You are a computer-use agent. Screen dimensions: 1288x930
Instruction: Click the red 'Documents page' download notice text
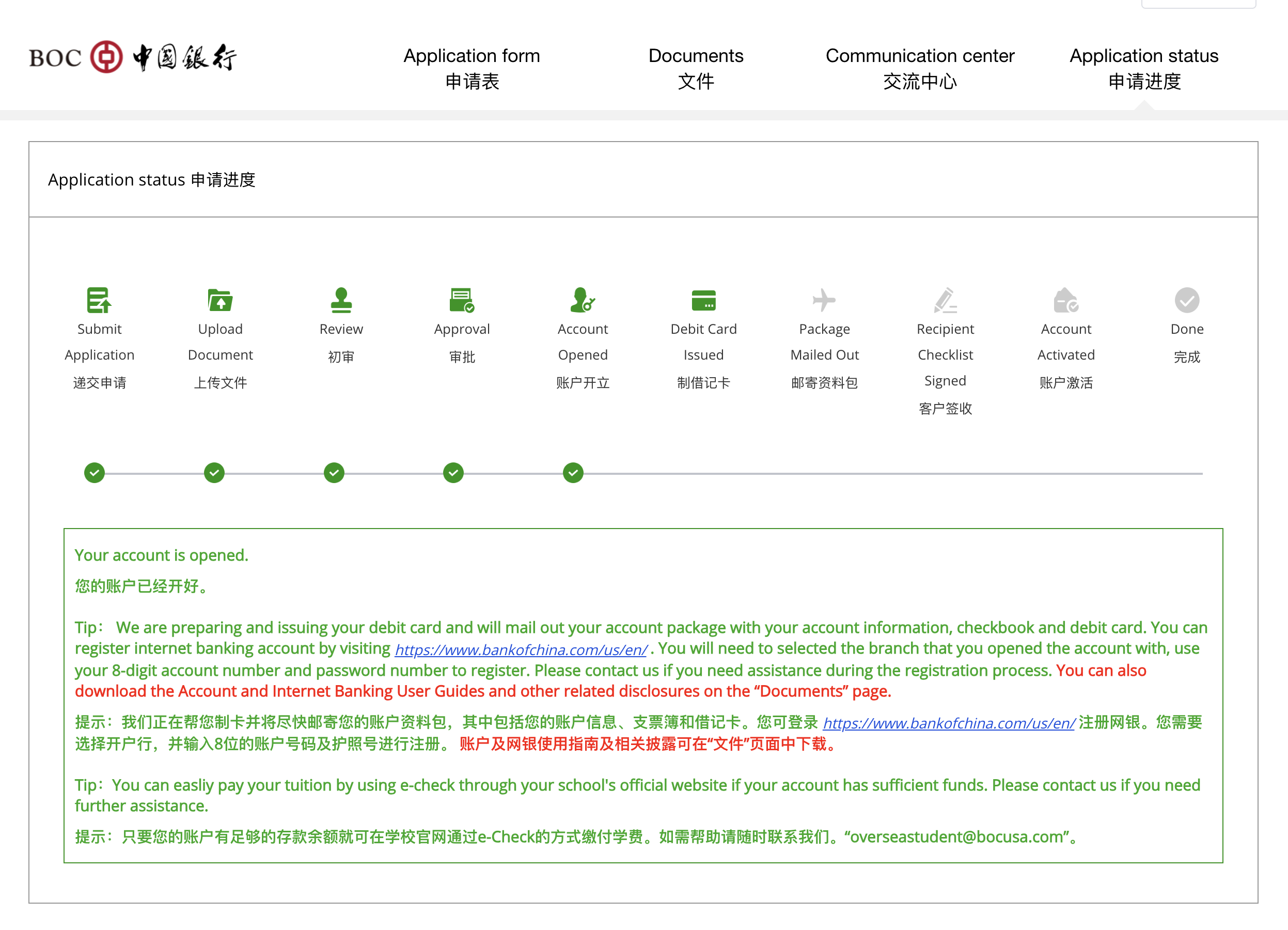[x=610, y=680]
